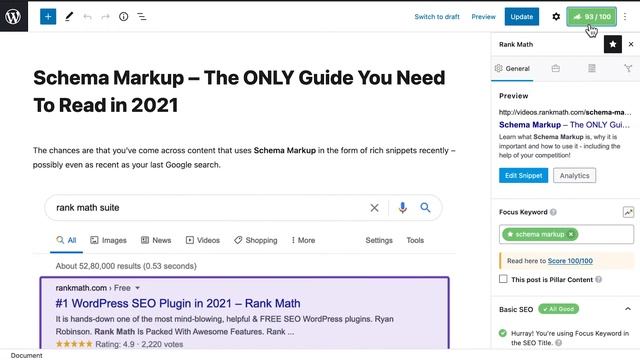The height and width of the screenshot is (360, 640).
Task: Click Switch to draft
Action: (437, 17)
